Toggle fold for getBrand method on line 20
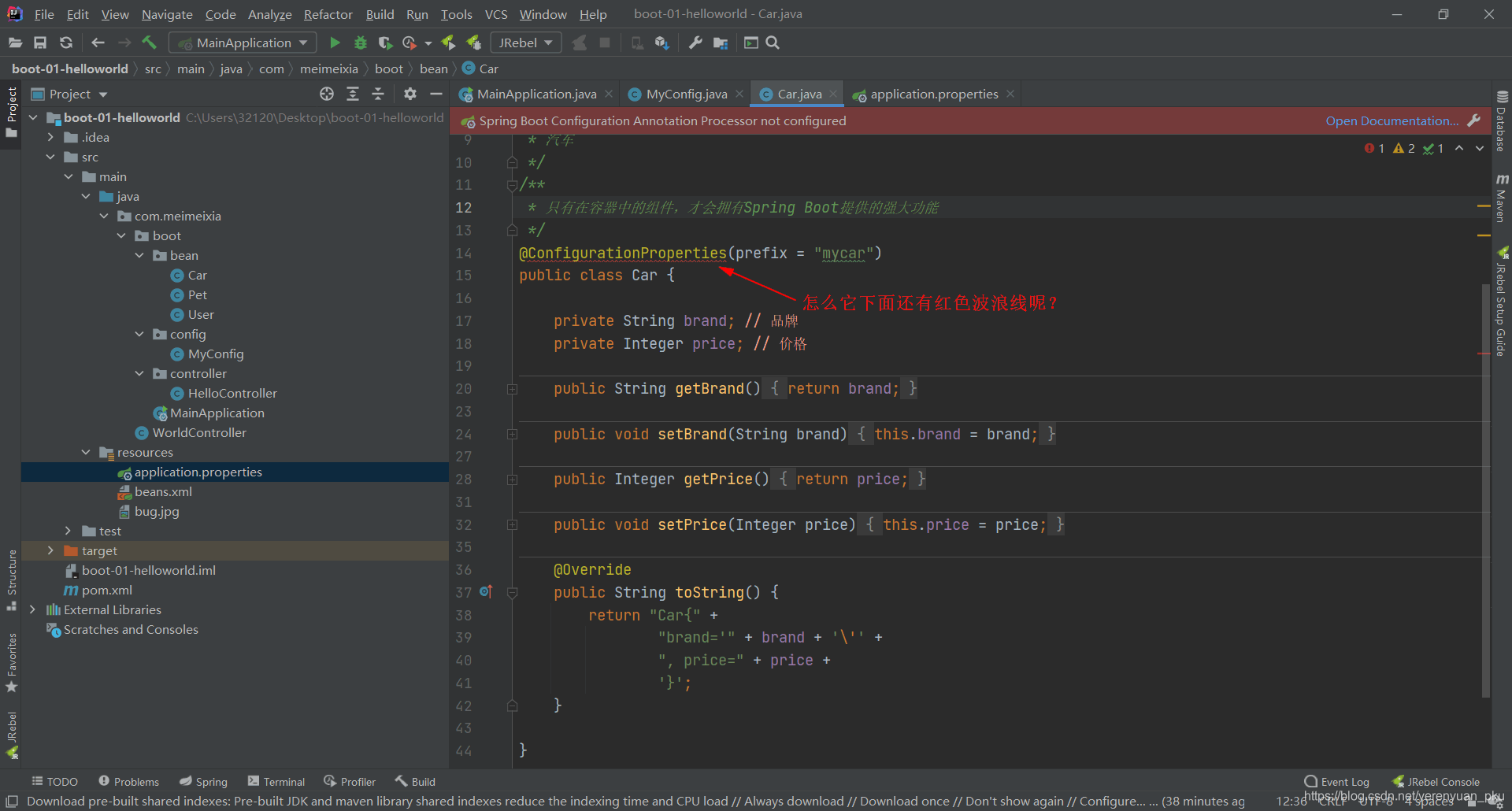Image resolution: width=1512 pixels, height=811 pixels. (512, 389)
